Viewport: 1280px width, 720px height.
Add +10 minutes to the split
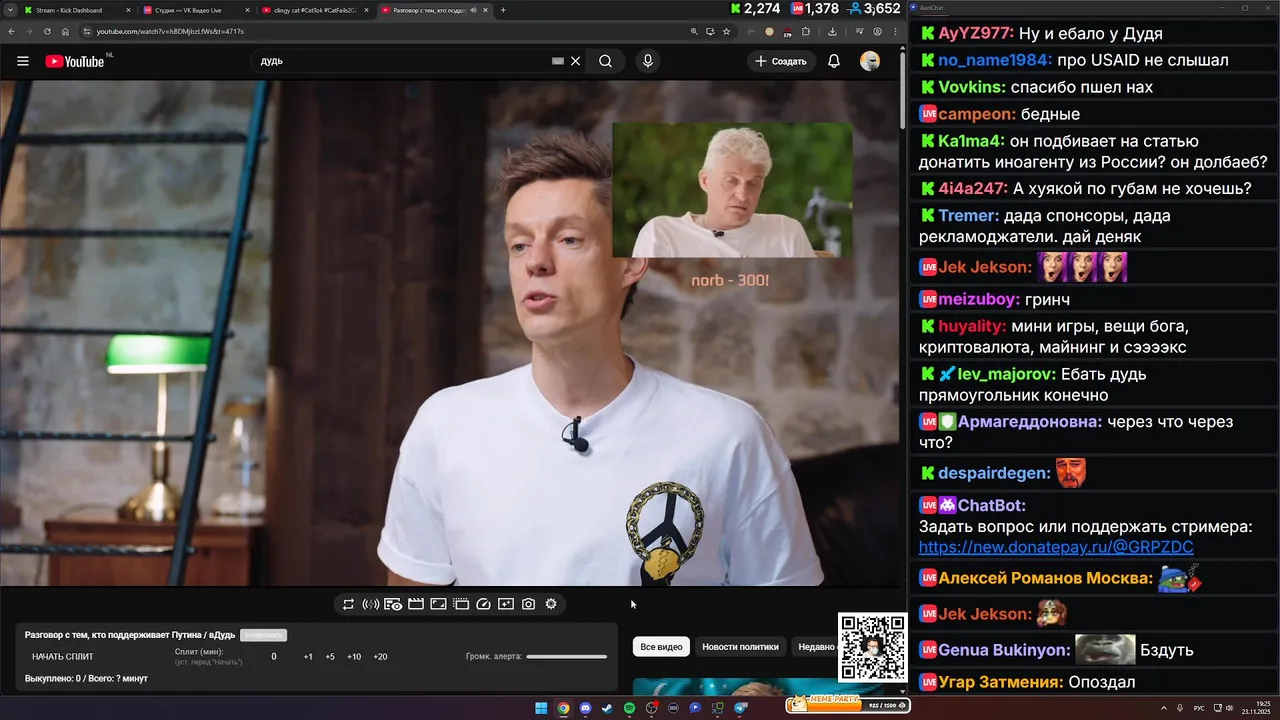(x=354, y=657)
